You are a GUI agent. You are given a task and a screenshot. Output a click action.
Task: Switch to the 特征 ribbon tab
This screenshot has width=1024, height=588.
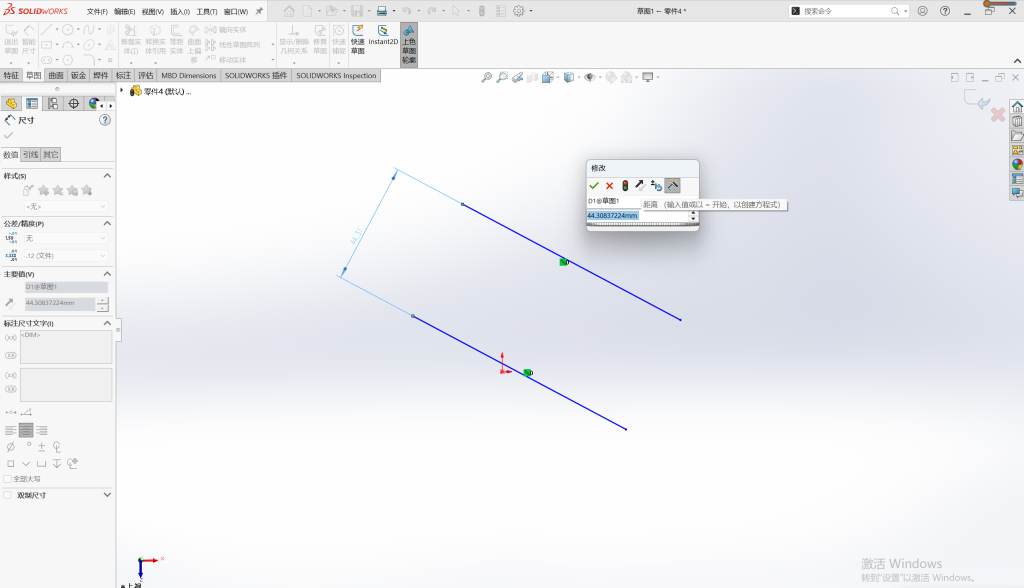click(11, 76)
